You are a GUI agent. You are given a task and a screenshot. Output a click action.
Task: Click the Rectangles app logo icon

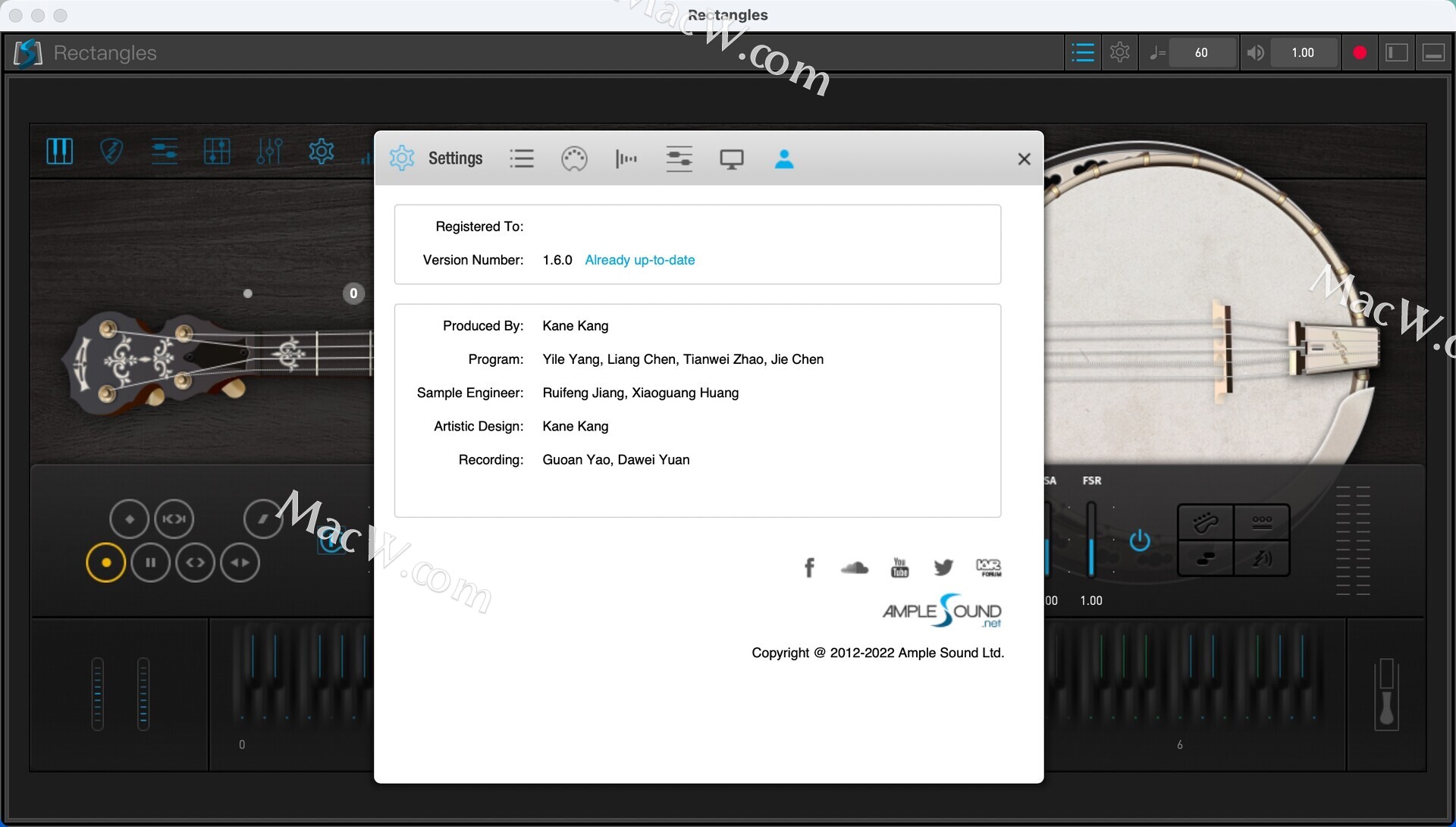(28, 52)
